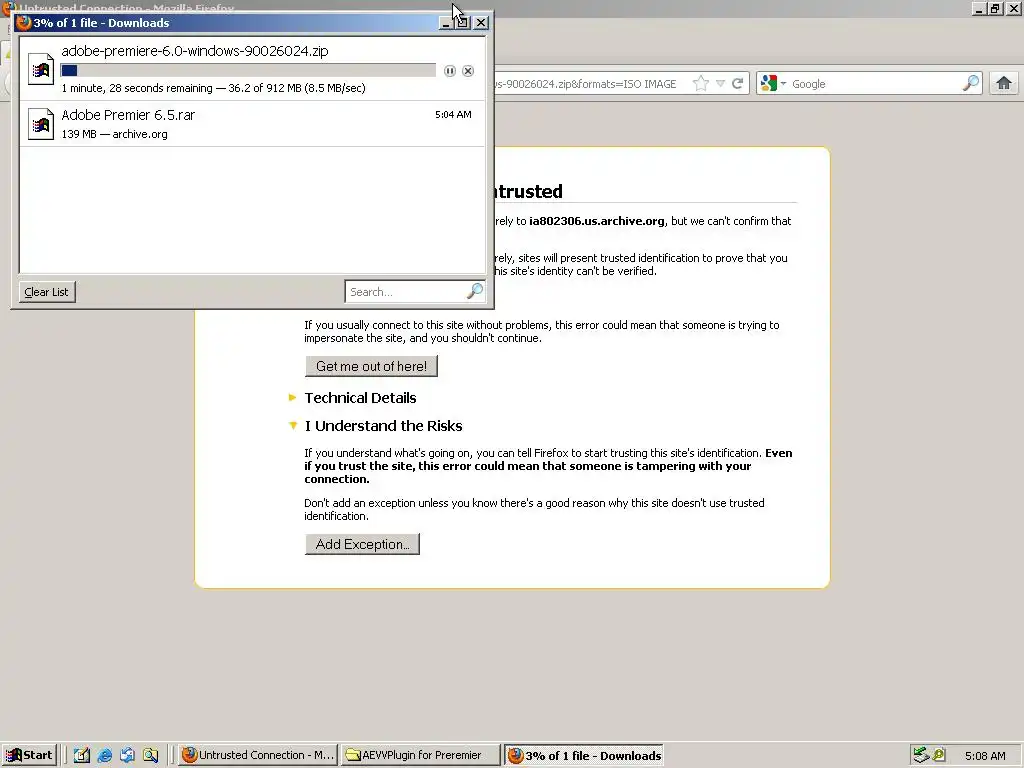Select the adobe-premiere-6.0-windows-90026024.zip file name
Viewport: 1024px width, 768px height.
pos(195,51)
